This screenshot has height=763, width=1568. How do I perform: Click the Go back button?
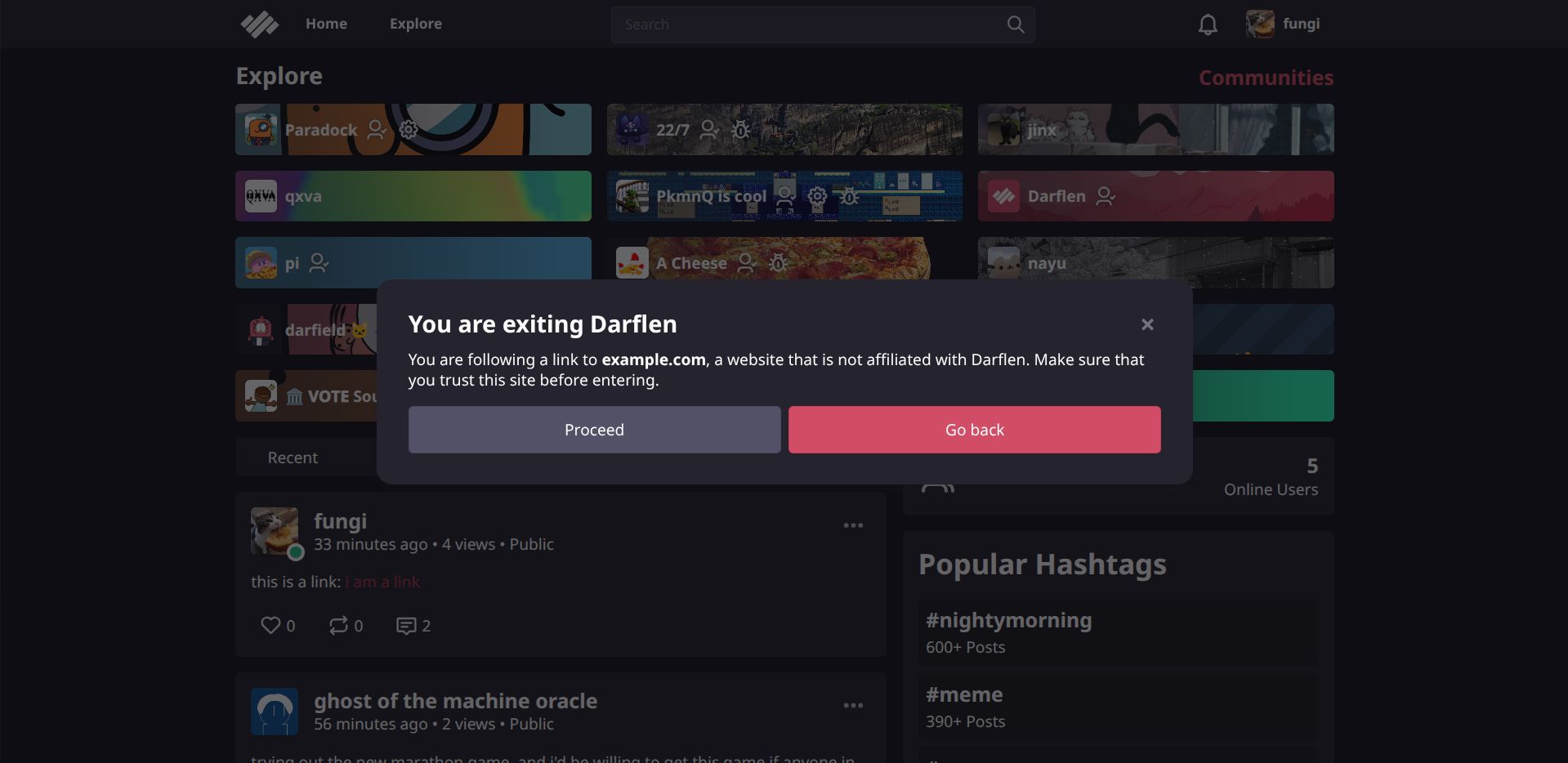pyautogui.click(x=974, y=430)
